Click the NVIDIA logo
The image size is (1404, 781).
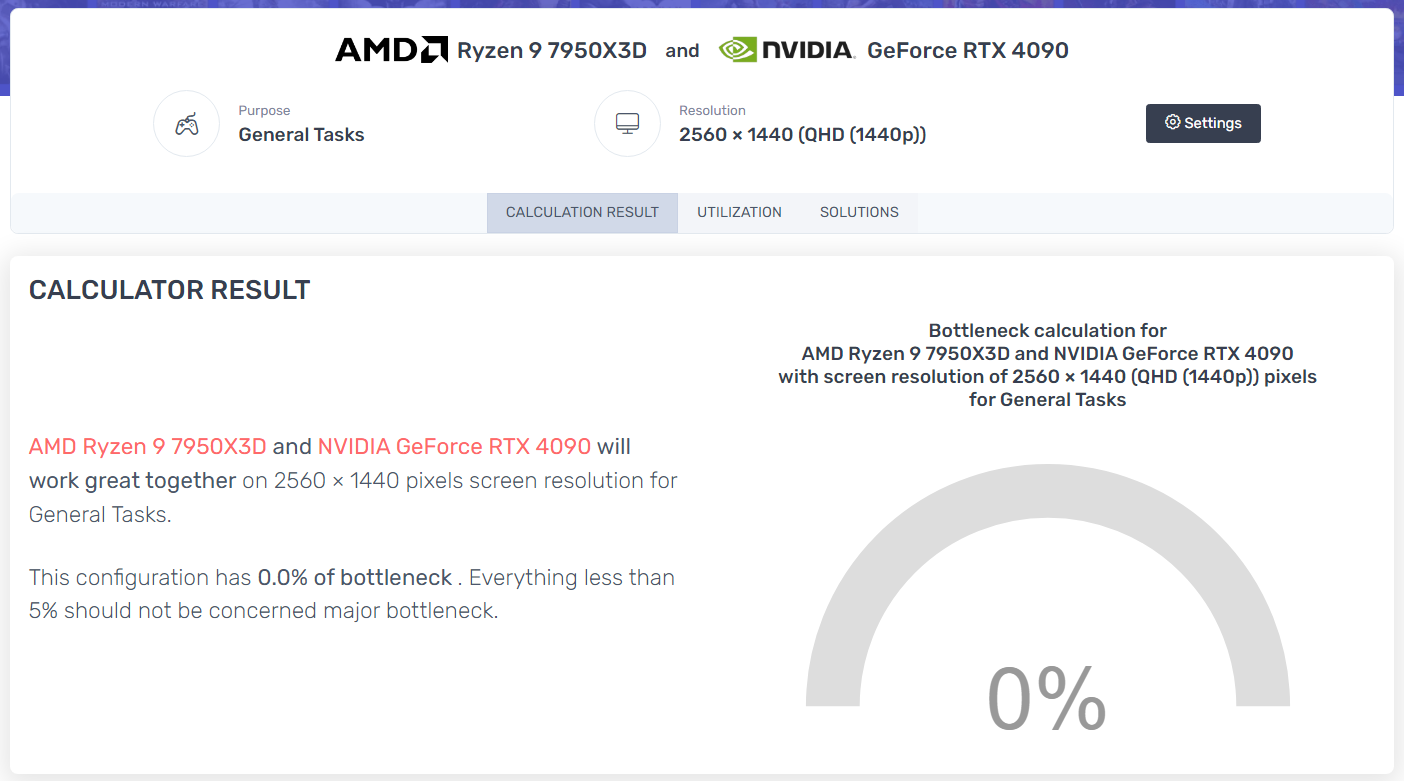pos(787,50)
